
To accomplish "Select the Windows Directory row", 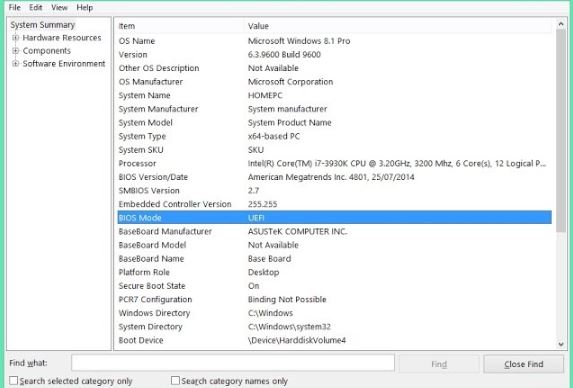I will coord(334,313).
